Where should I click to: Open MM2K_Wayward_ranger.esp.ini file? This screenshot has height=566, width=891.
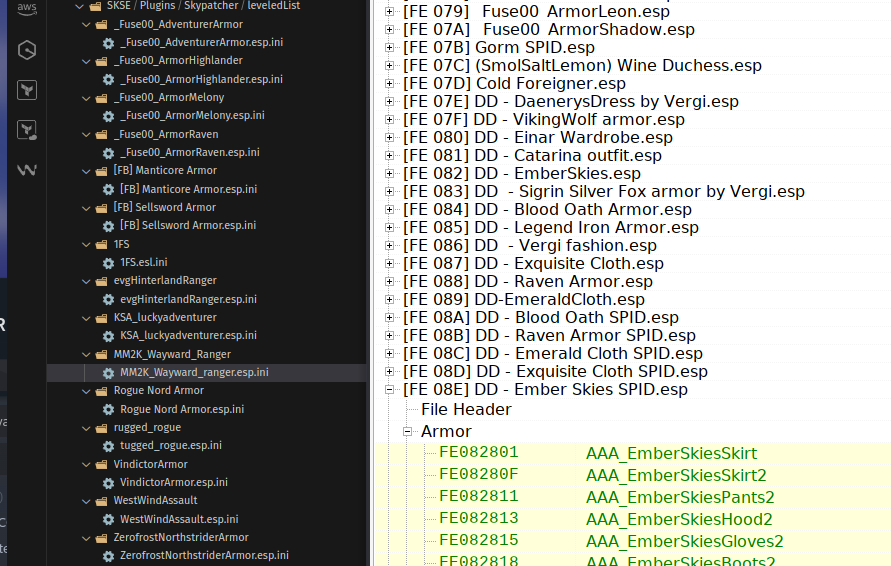pyautogui.click(x=193, y=372)
